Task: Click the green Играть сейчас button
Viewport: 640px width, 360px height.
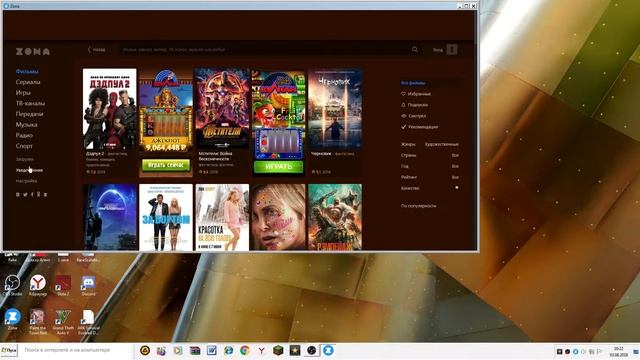Action: (x=166, y=165)
